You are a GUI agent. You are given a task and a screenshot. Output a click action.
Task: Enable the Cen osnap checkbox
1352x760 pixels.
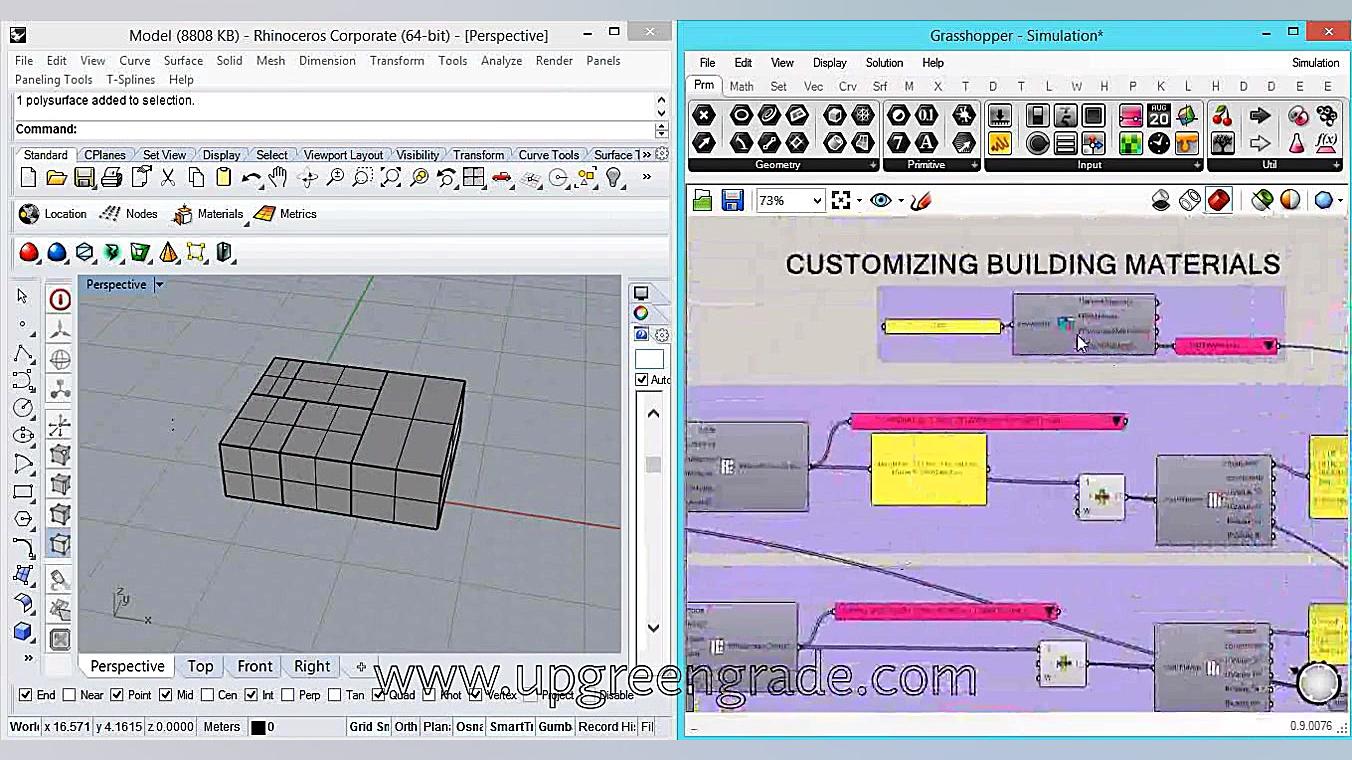coord(208,695)
